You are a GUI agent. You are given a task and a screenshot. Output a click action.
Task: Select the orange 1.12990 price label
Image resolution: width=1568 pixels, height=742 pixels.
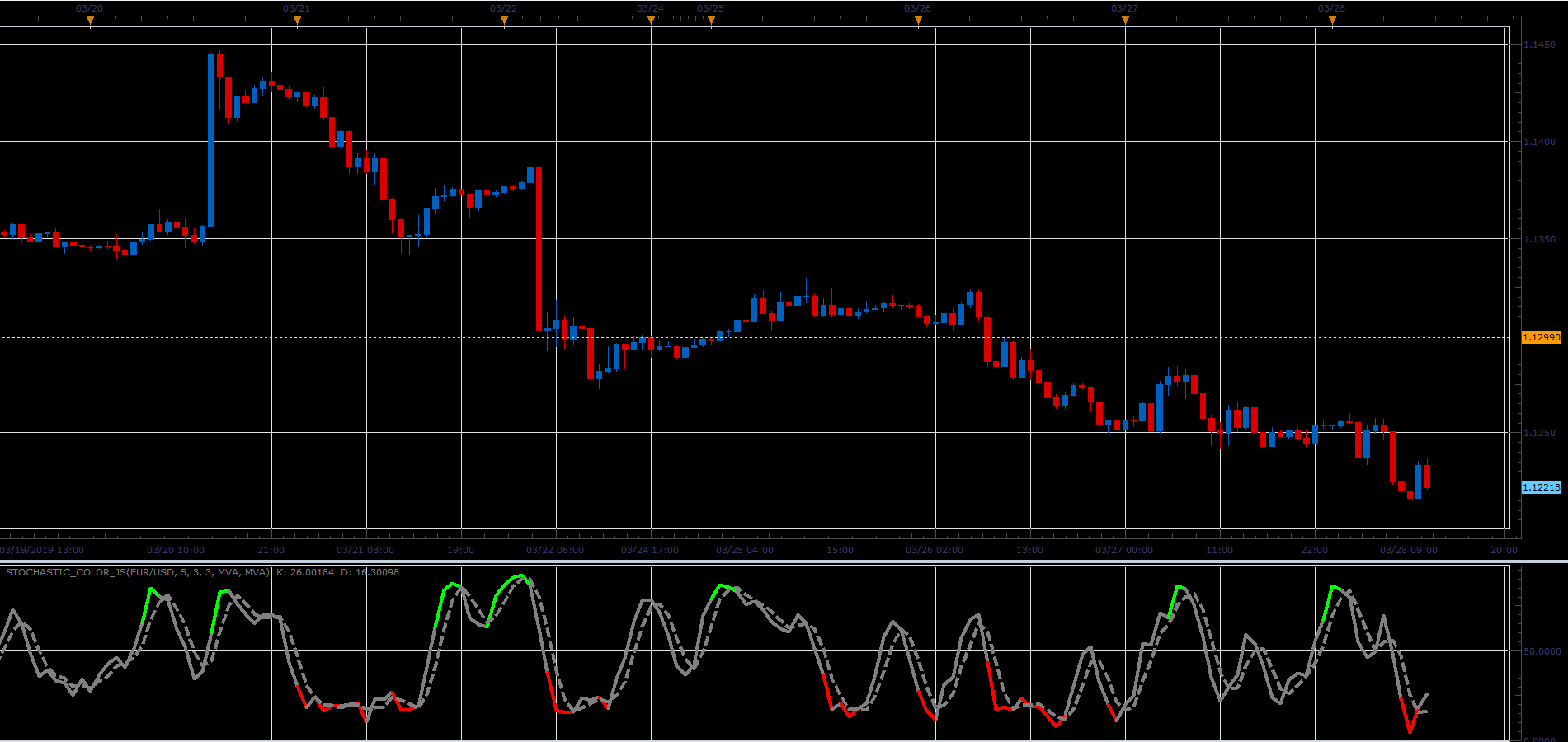pos(1542,337)
